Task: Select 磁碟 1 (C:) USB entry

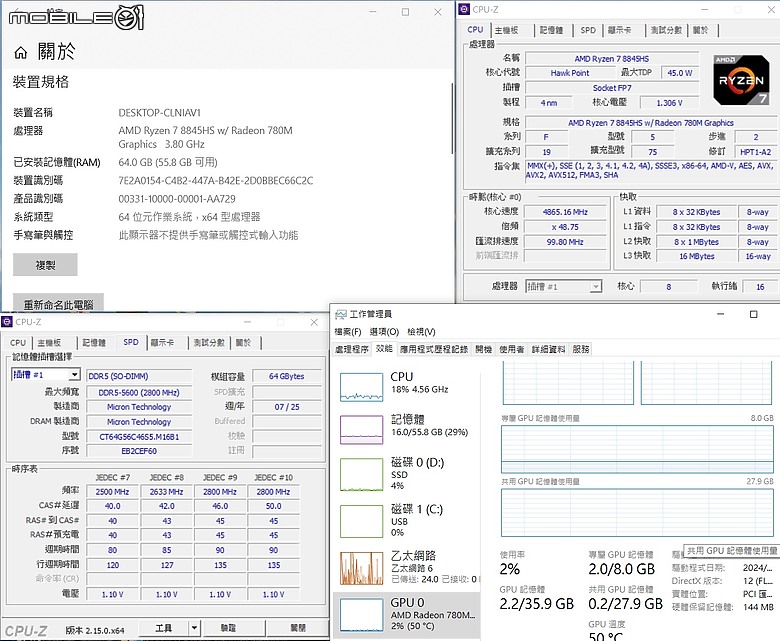Action: [407, 520]
